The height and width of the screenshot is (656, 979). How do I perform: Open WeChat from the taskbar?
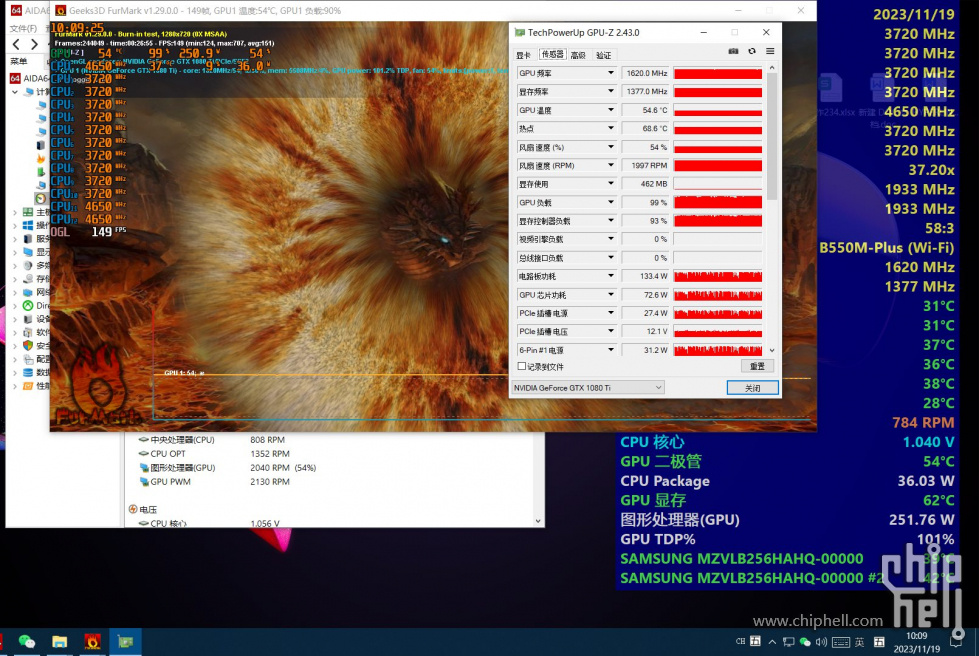(x=27, y=642)
